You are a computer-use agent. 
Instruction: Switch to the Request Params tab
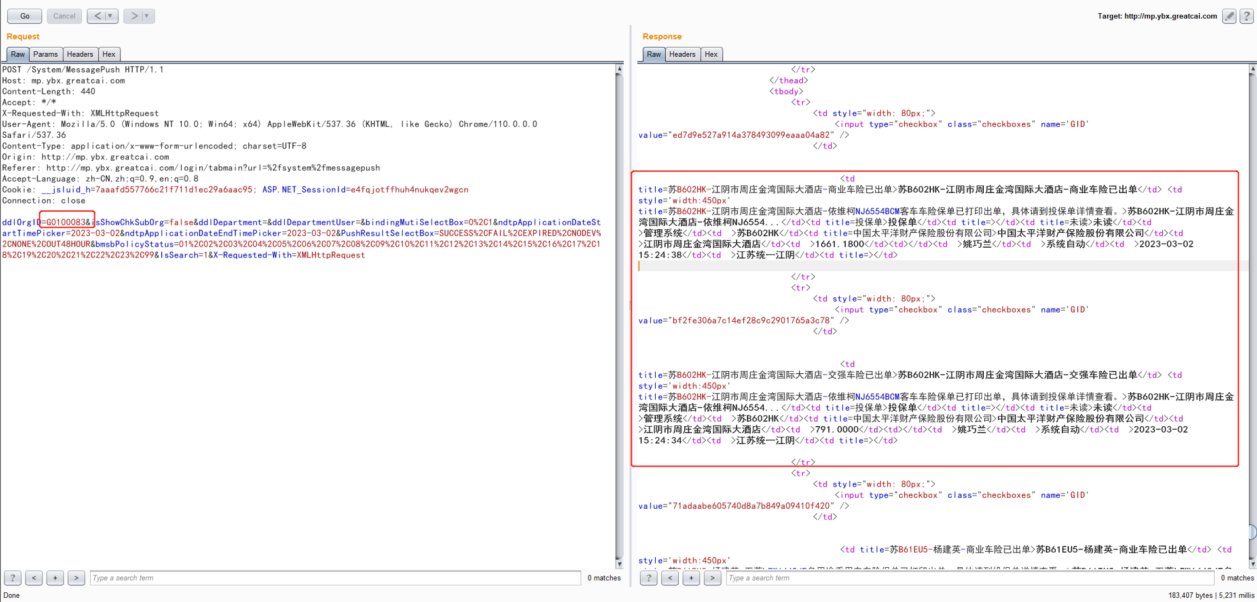pyautogui.click(x=45, y=54)
